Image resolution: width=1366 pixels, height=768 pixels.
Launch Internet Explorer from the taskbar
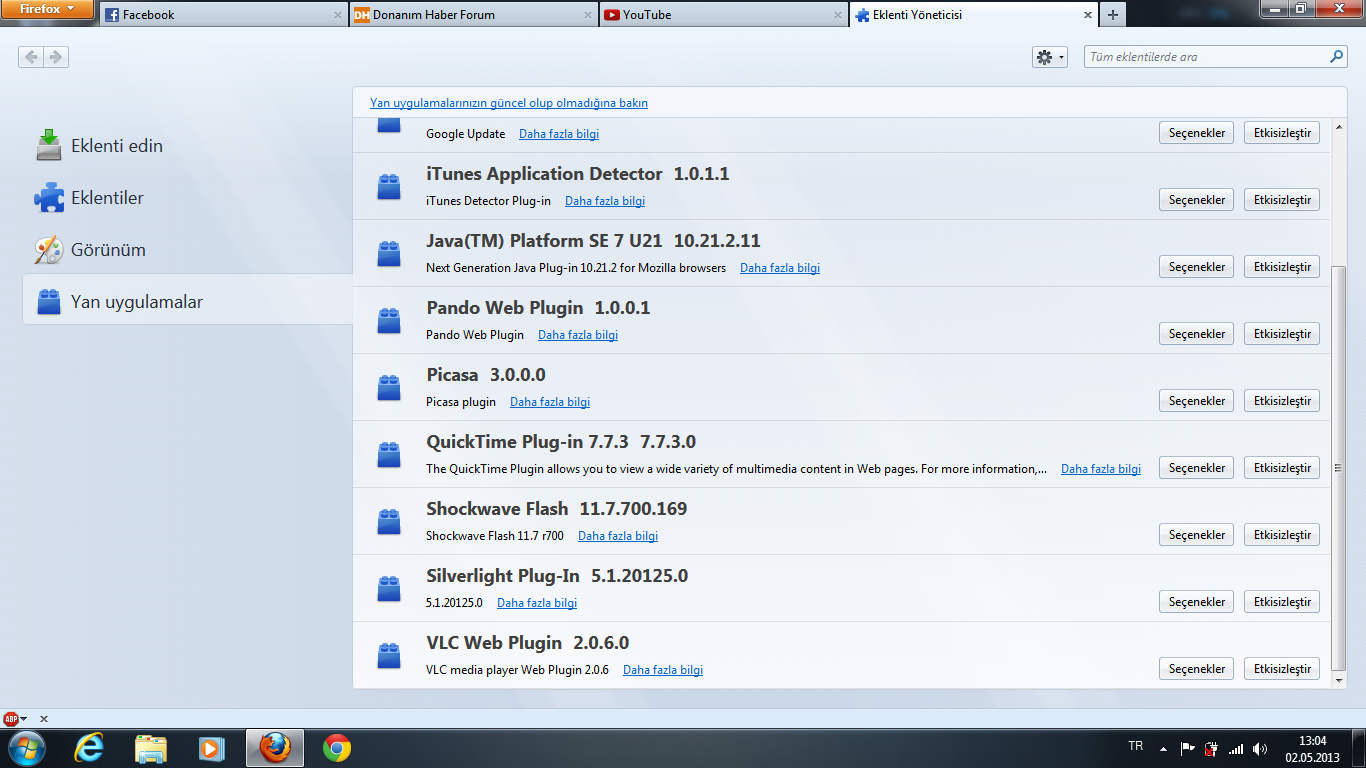pos(90,748)
